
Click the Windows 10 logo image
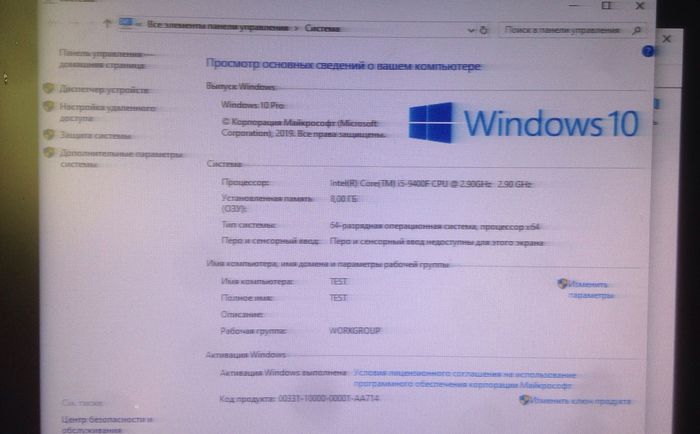point(524,122)
